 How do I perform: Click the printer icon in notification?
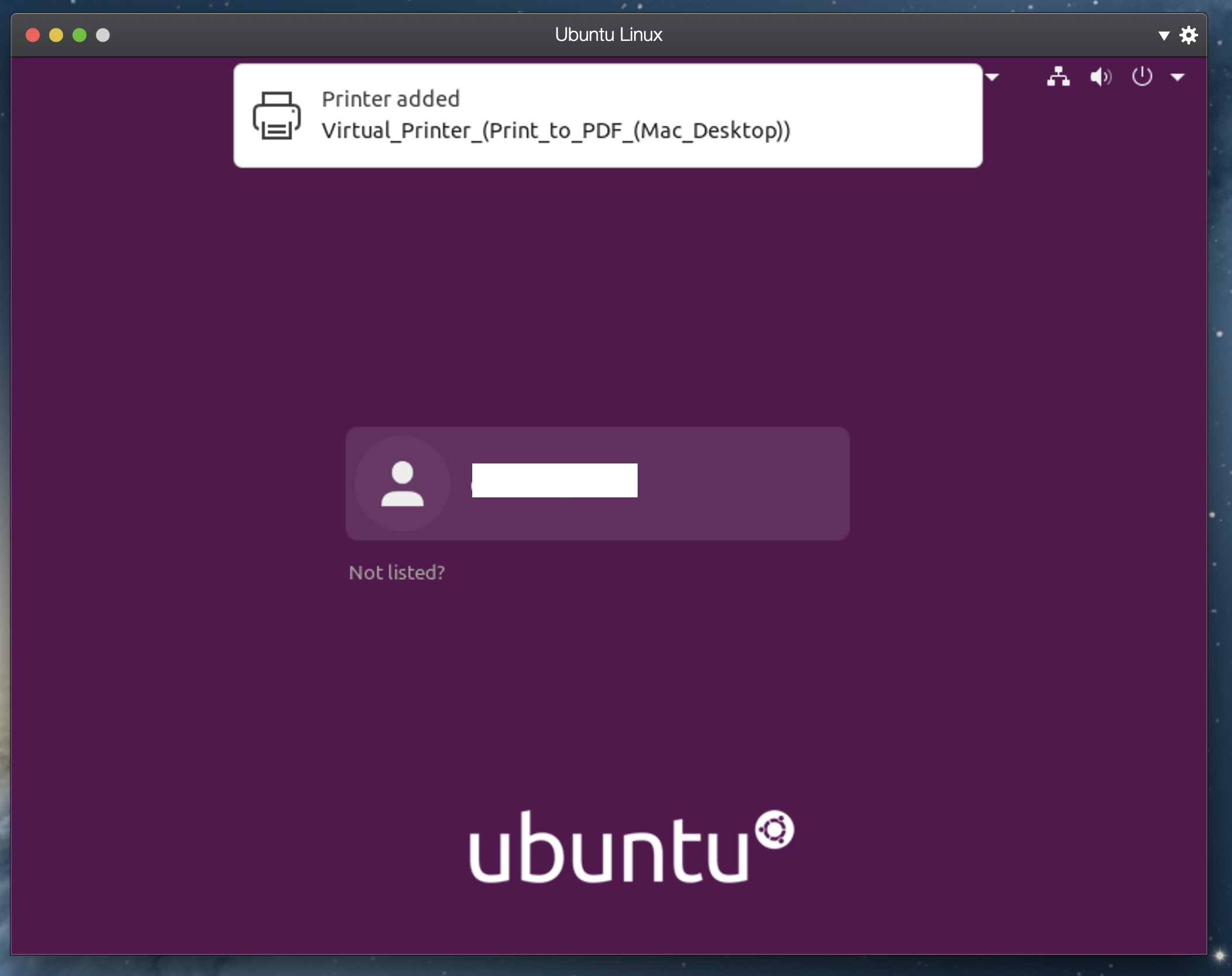pyautogui.click(x=276, y=116)
